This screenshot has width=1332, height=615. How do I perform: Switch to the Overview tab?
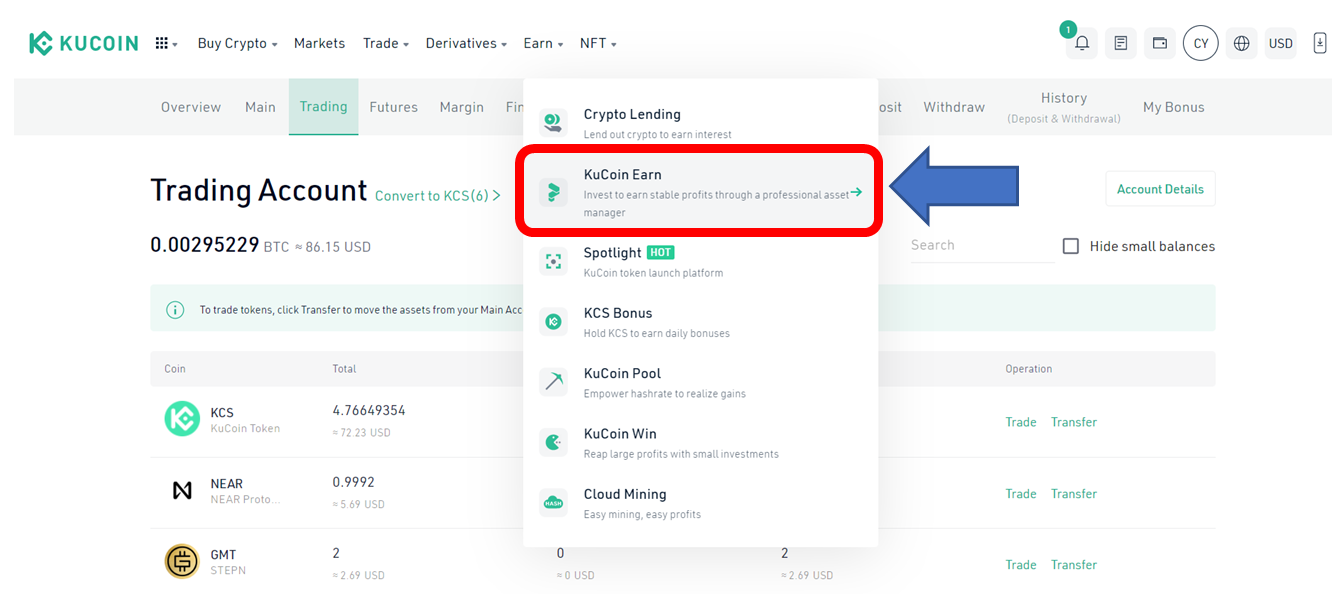pyautogui.click(x=191, y=107)
